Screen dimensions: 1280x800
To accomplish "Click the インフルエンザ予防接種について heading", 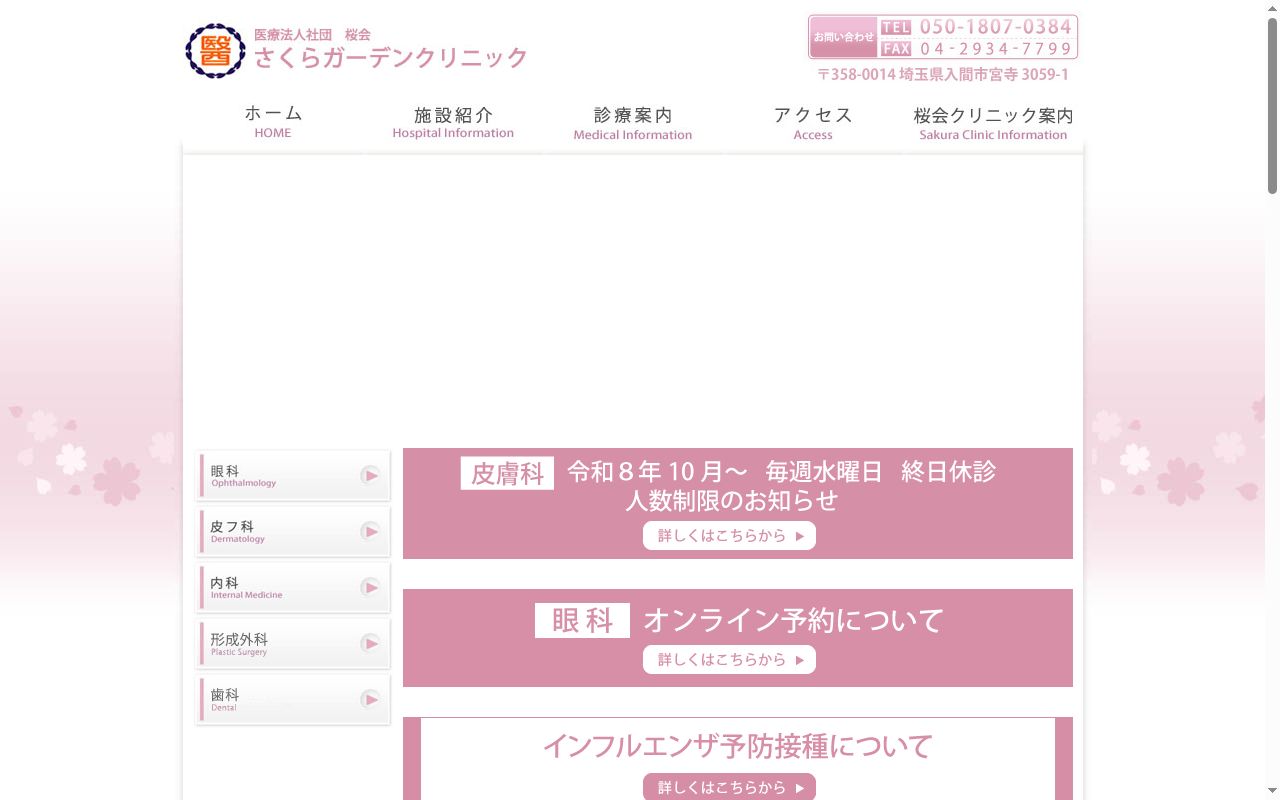I will (738, 746).
